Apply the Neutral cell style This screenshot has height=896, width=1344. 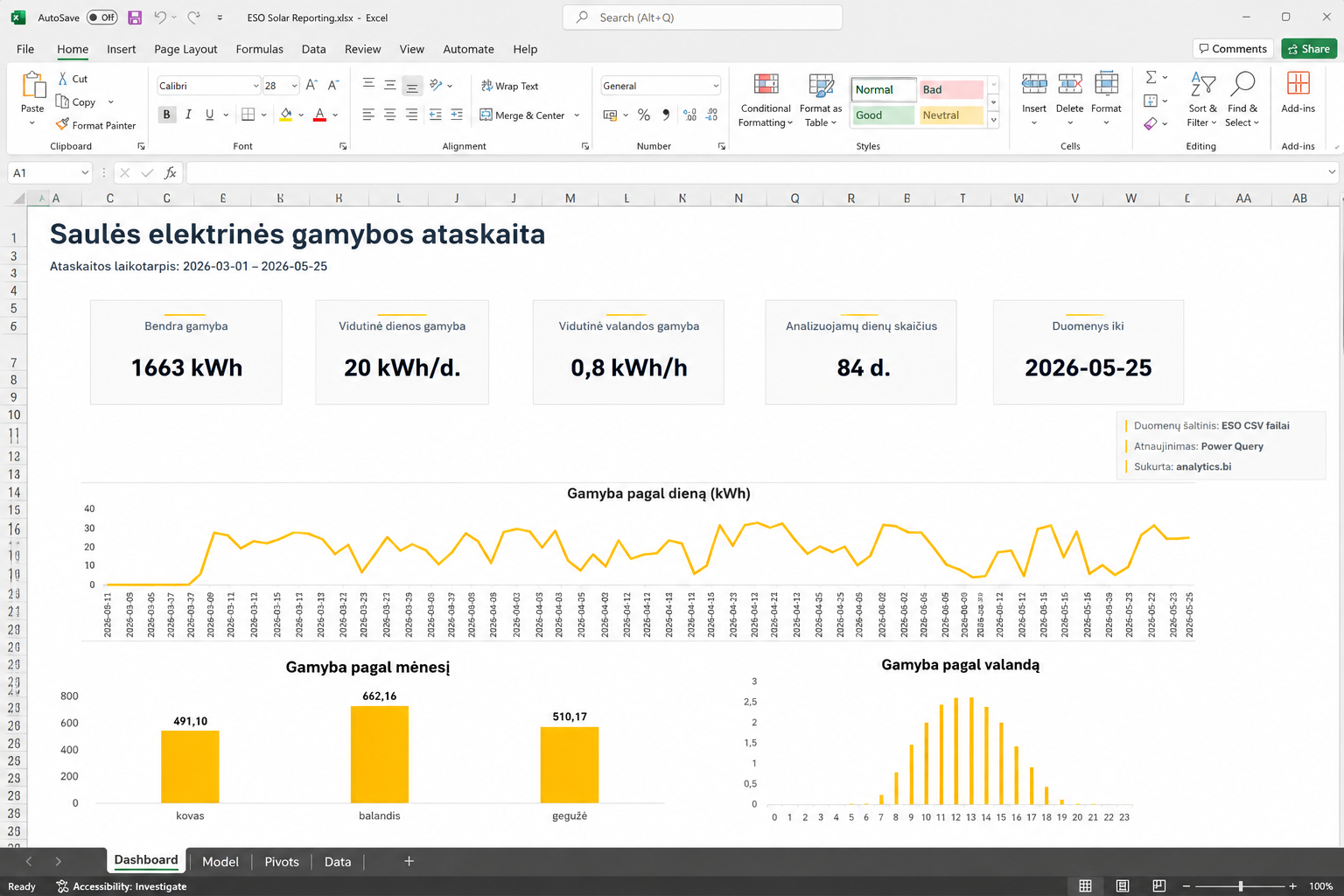click(951, 115)
